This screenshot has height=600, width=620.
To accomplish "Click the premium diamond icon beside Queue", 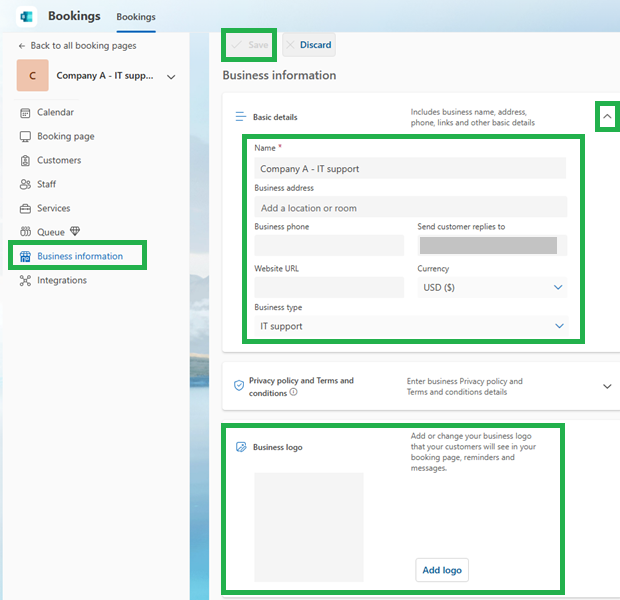I will tap(75, 231).
